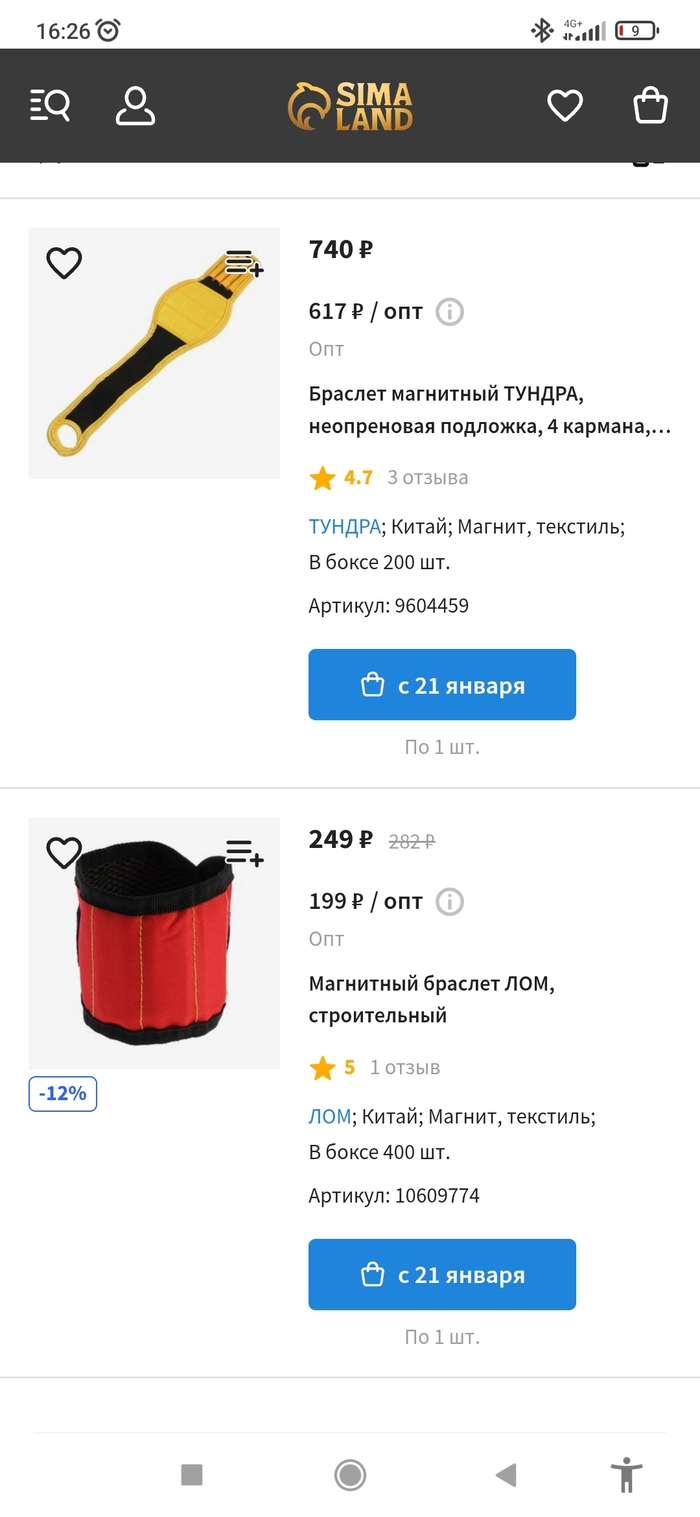Open the ТУНДРА brand link

pos(345,526)
